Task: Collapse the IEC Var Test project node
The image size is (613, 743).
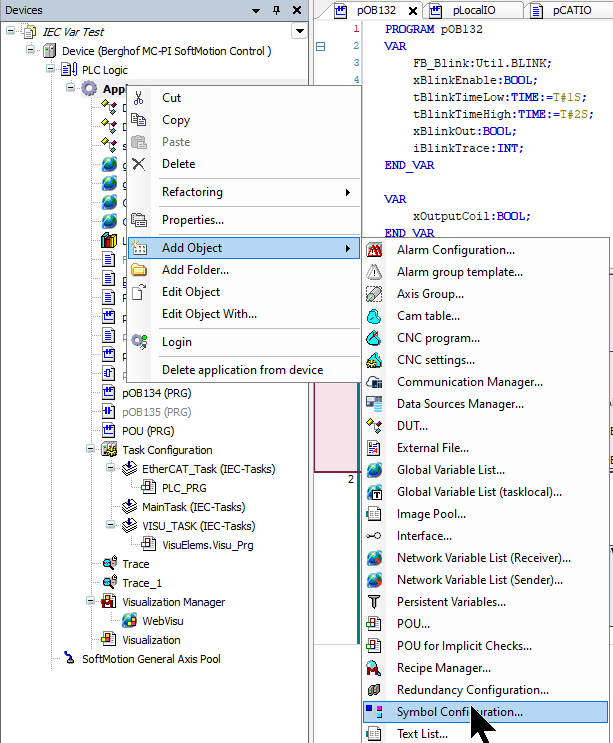Action: point(10,31)
